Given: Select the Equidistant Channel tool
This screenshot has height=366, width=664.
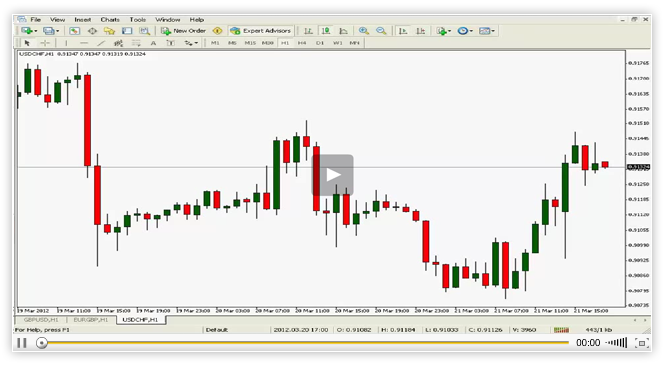Looking at the screenshot, I should coord(118,43).
